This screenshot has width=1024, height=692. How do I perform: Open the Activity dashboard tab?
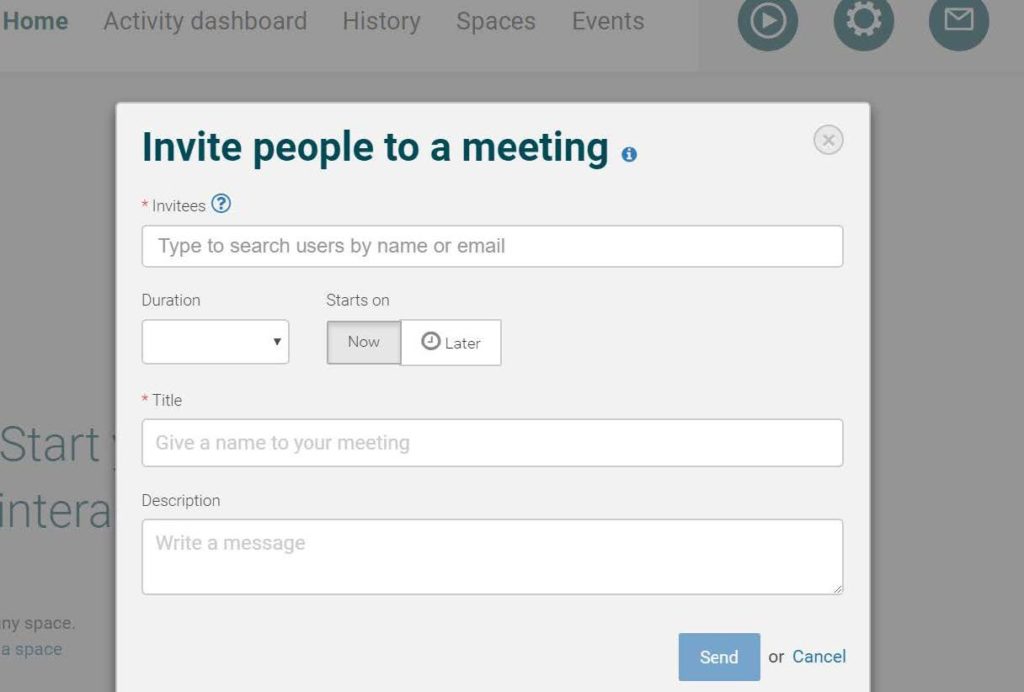point(205,21)
